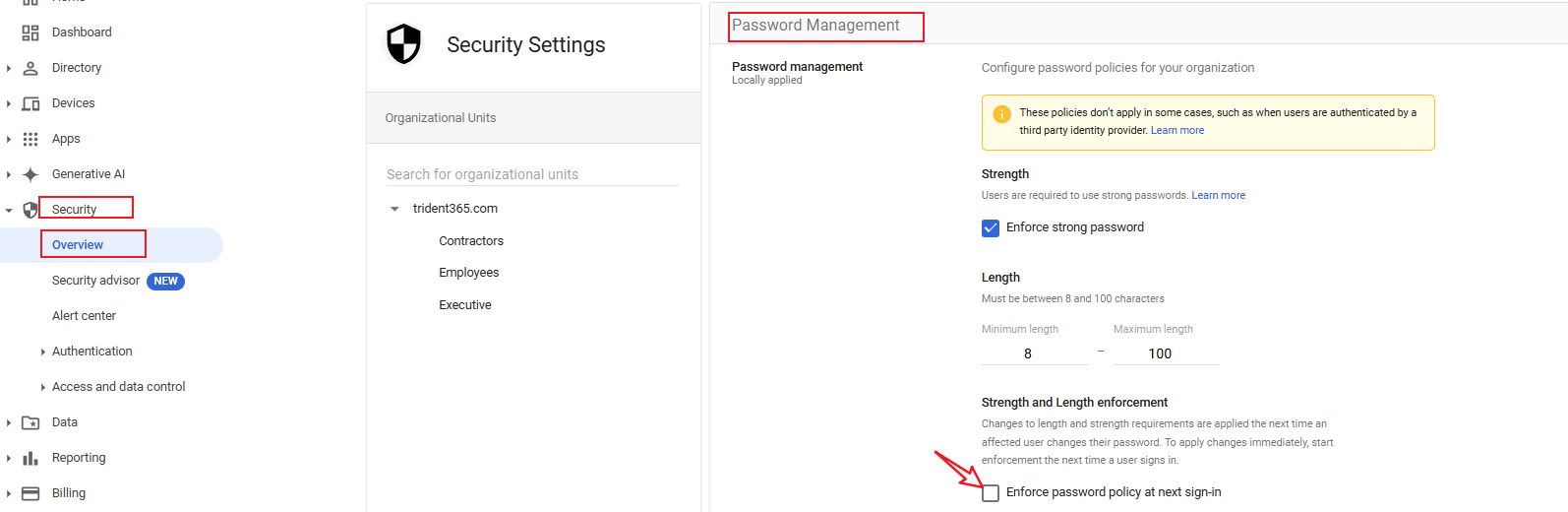Viewport: 1568px width, 512px height.
Task: Expand Access and data control section
Action: pyautogui.click(x=42, y=387)
